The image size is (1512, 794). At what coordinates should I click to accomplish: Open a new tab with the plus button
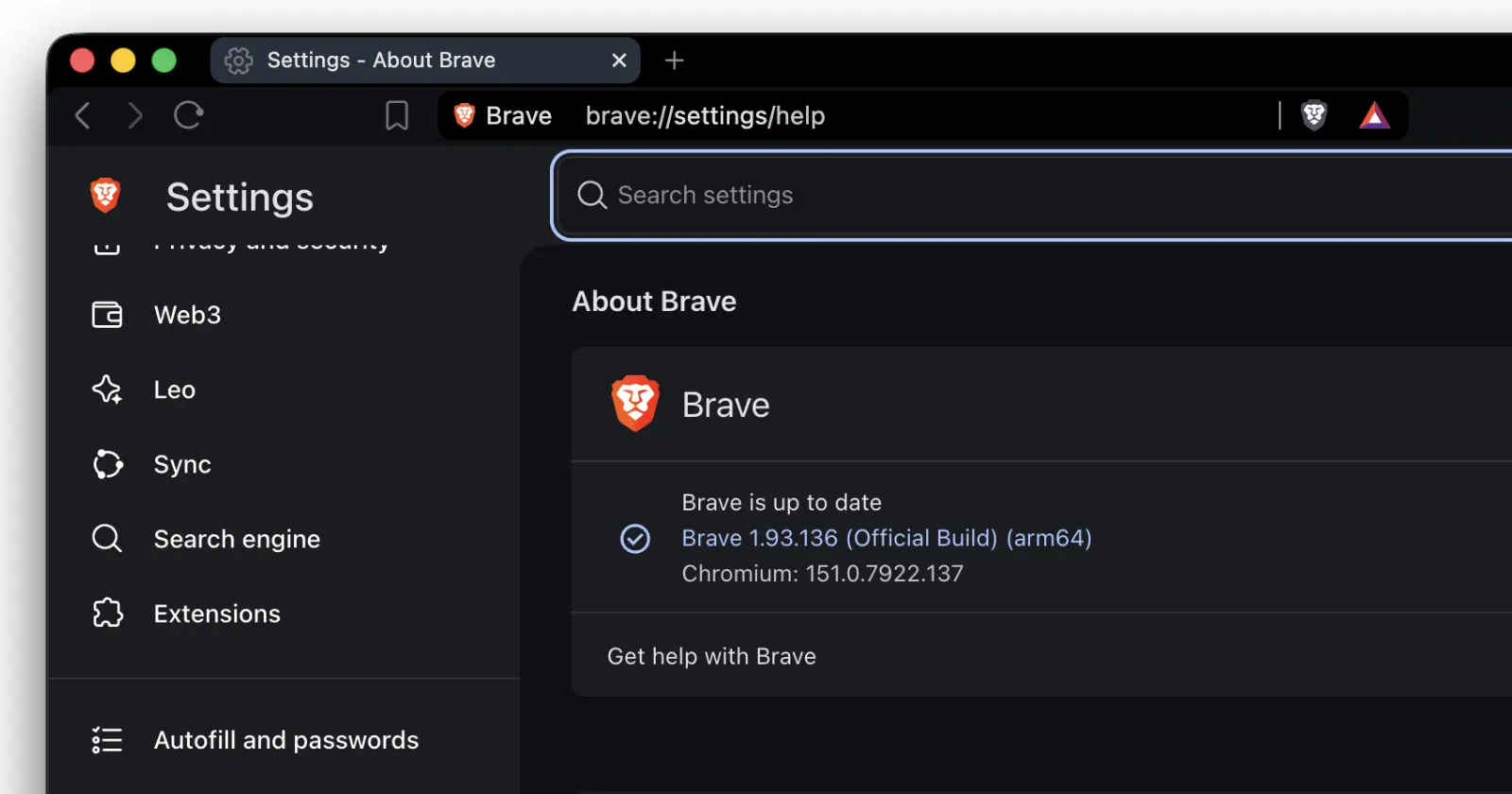point(674,60)
